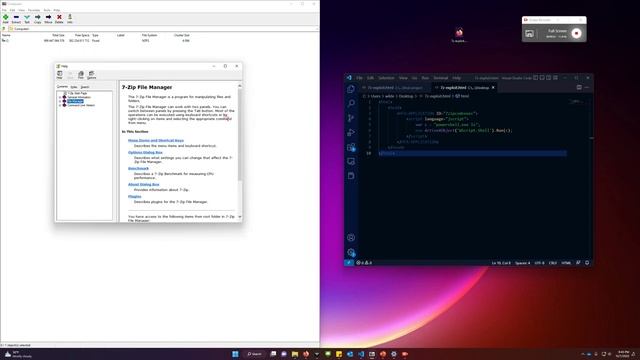Click the red Delete icon in 7-Zip

click(59, 18)
